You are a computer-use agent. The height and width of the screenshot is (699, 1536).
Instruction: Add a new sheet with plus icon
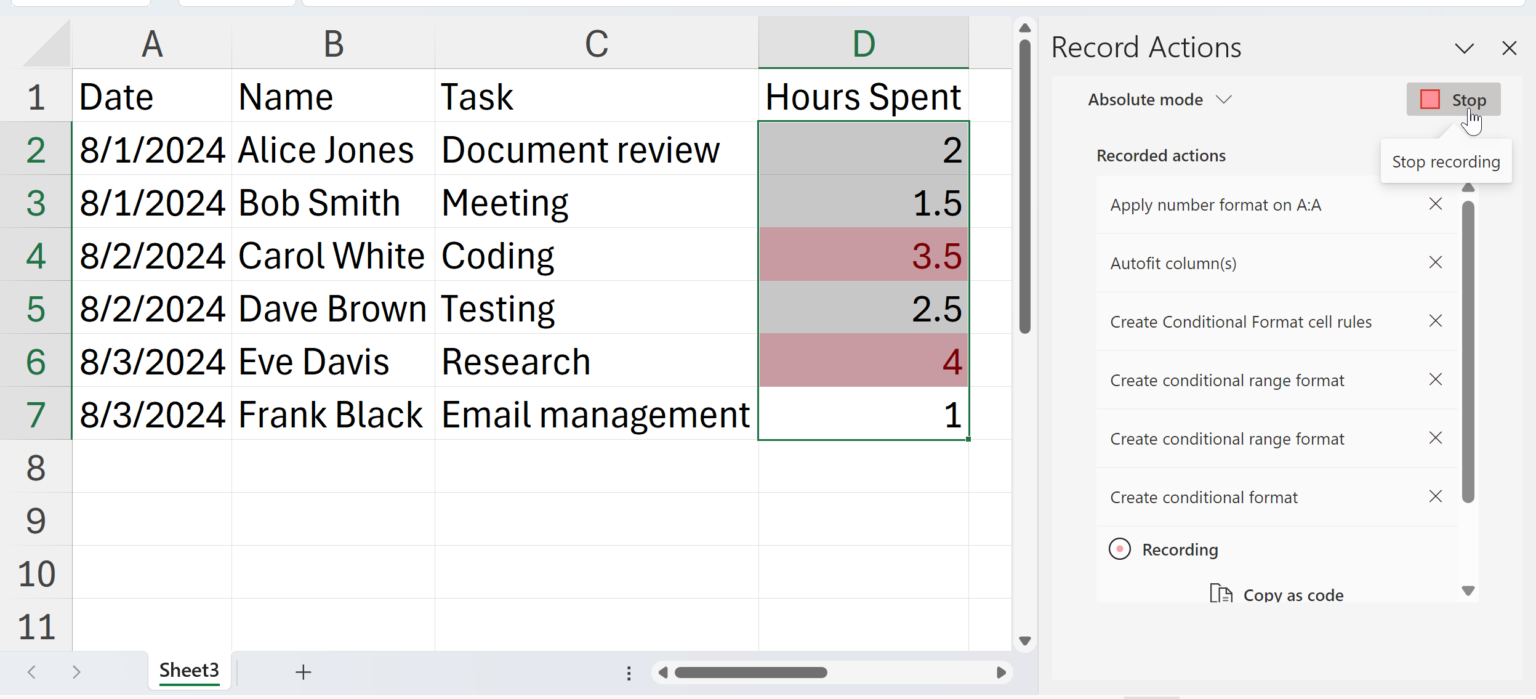(x=303, y=672)
